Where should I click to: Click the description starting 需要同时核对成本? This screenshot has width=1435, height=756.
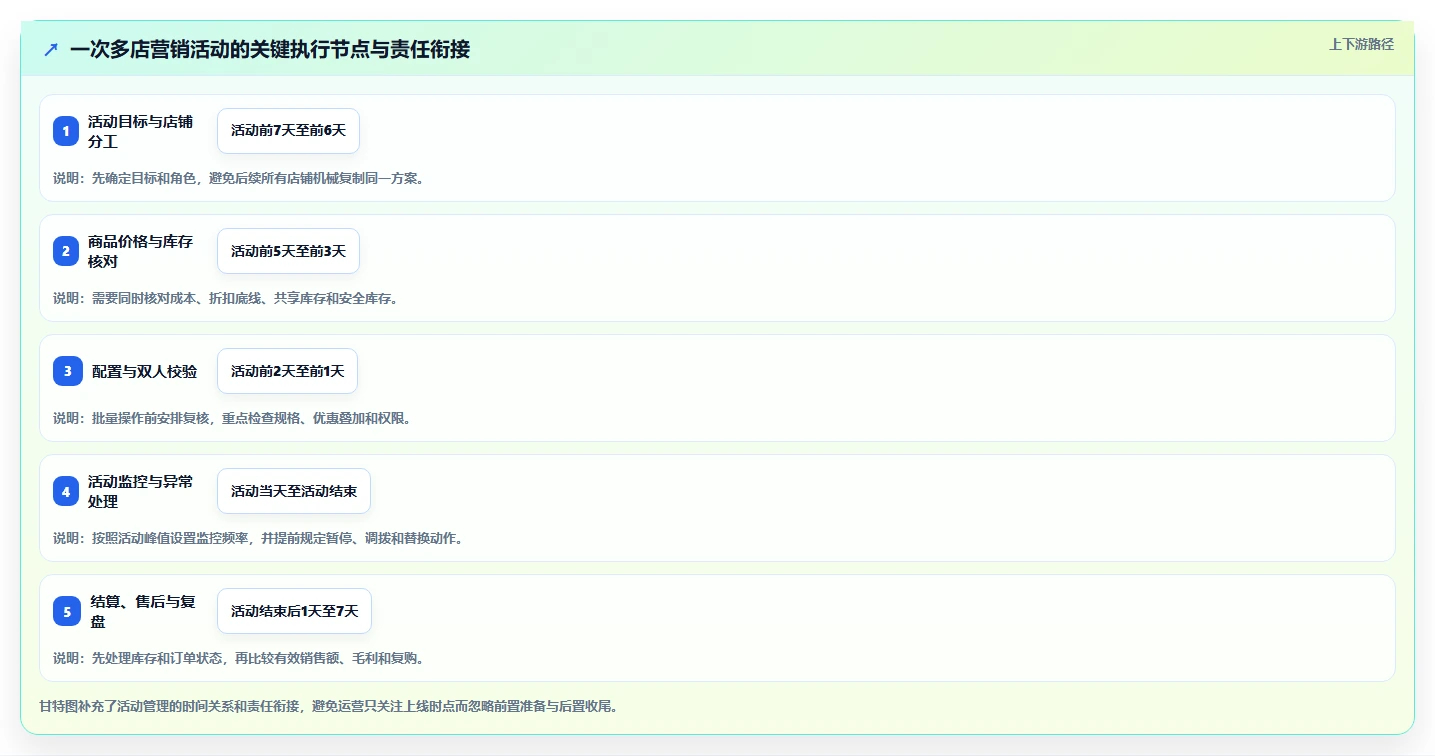[x=226, y=298]
